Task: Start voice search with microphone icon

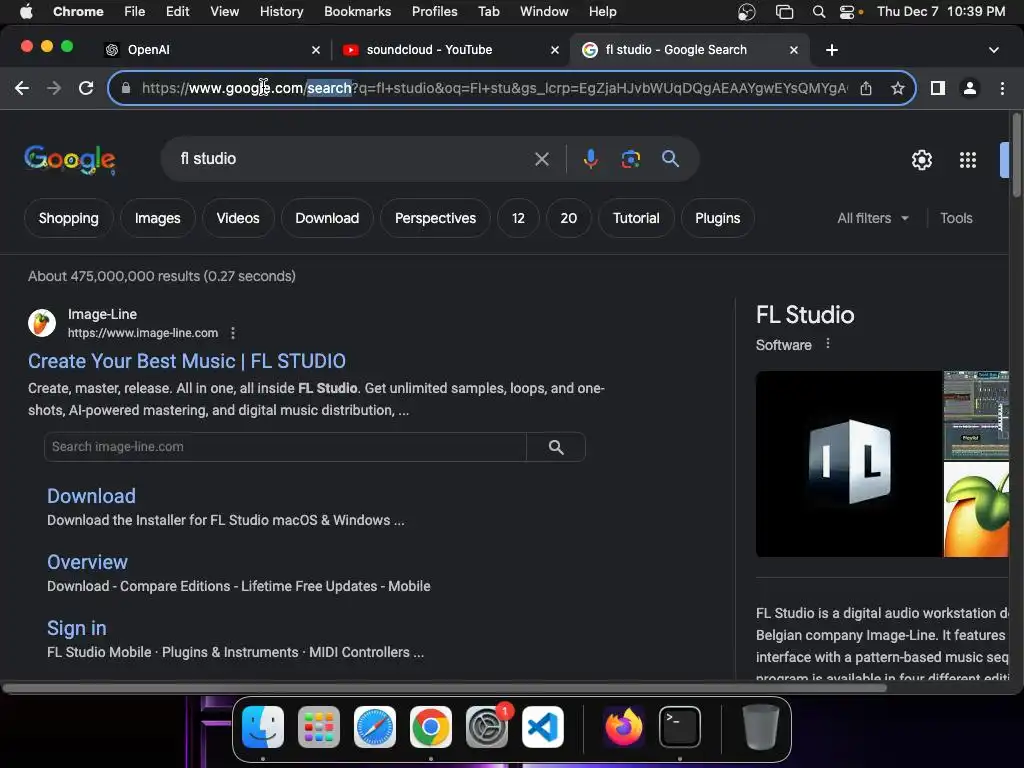Action: 590,159
